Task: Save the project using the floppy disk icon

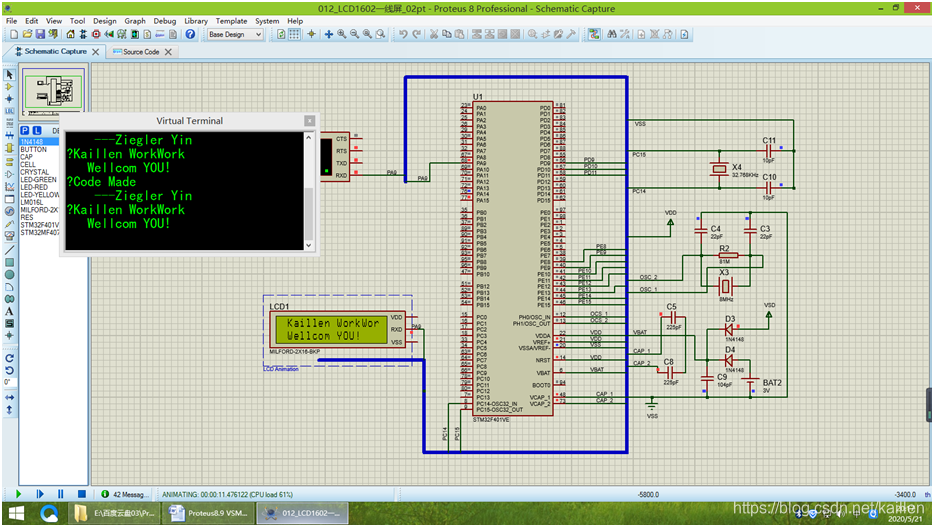Action: pyautogui.click(x=40, y=35)
